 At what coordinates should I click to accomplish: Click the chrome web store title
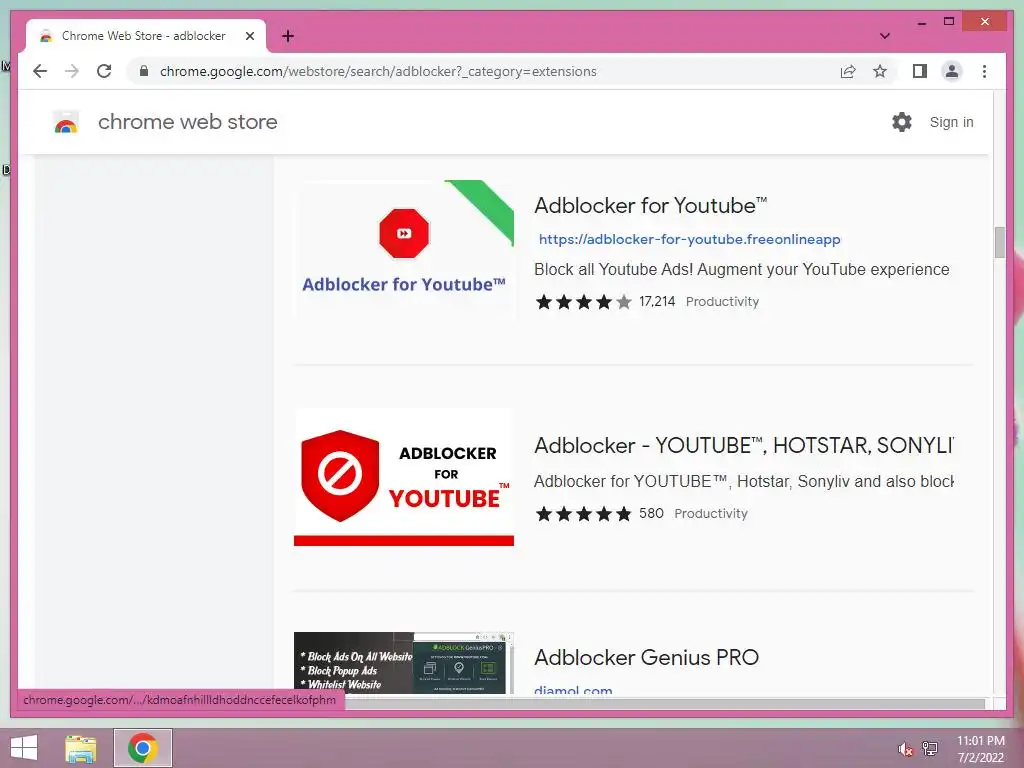click(187, 122)
